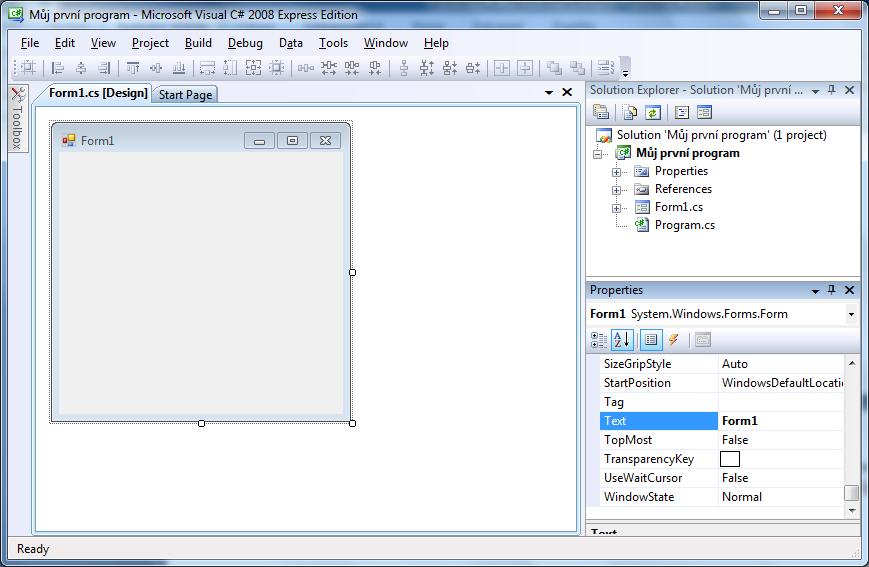Click Solution Explorer Properties icon
The image size is (869, 567).
[x=601, y=113]
